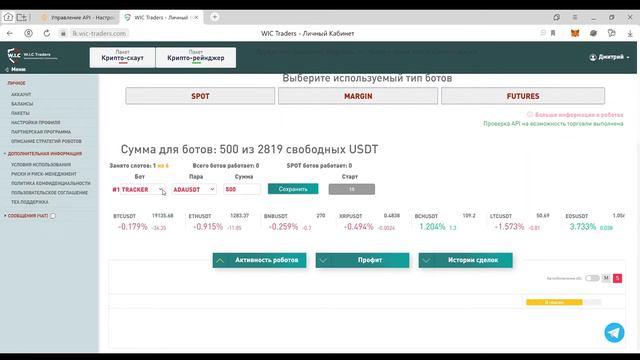Click the Сохранить button
640x360 pixels.
point(293,189)
